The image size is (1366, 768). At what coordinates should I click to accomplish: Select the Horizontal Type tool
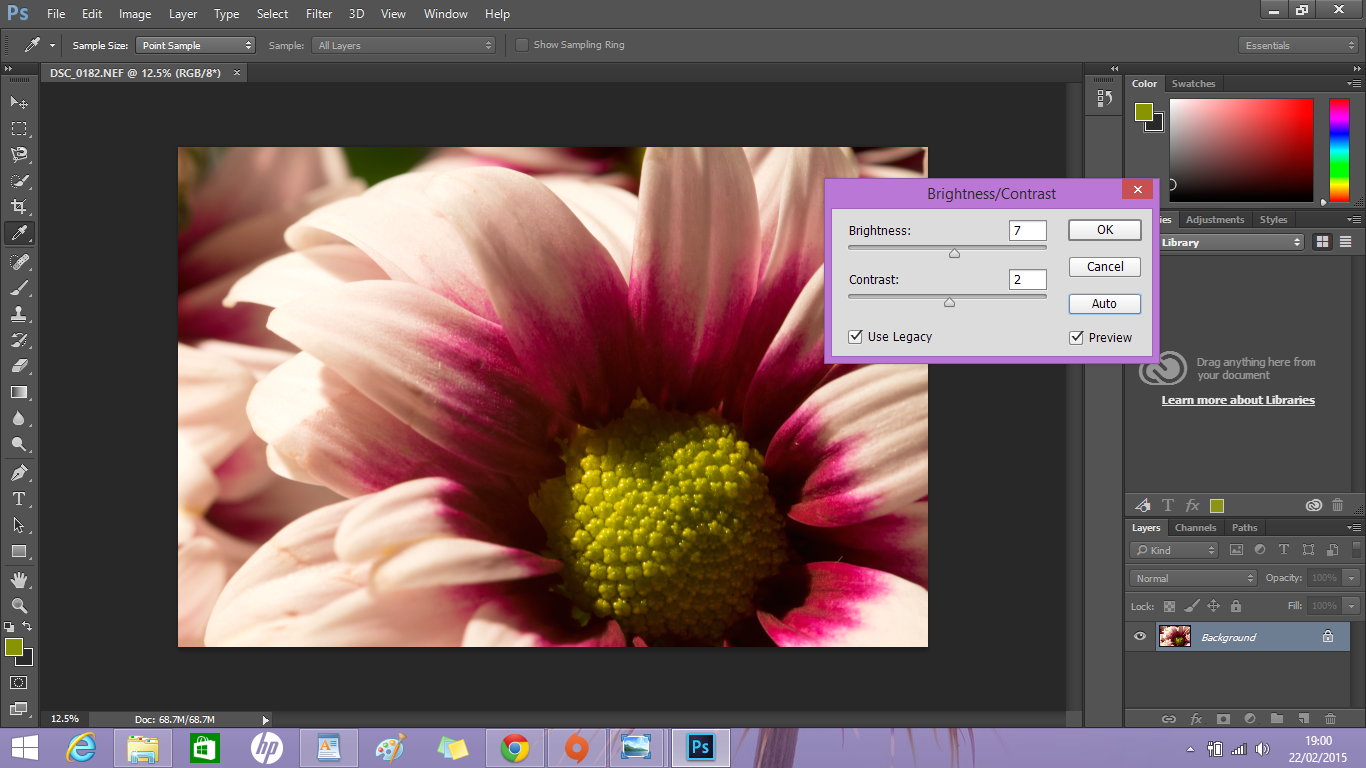click(19, 499)
